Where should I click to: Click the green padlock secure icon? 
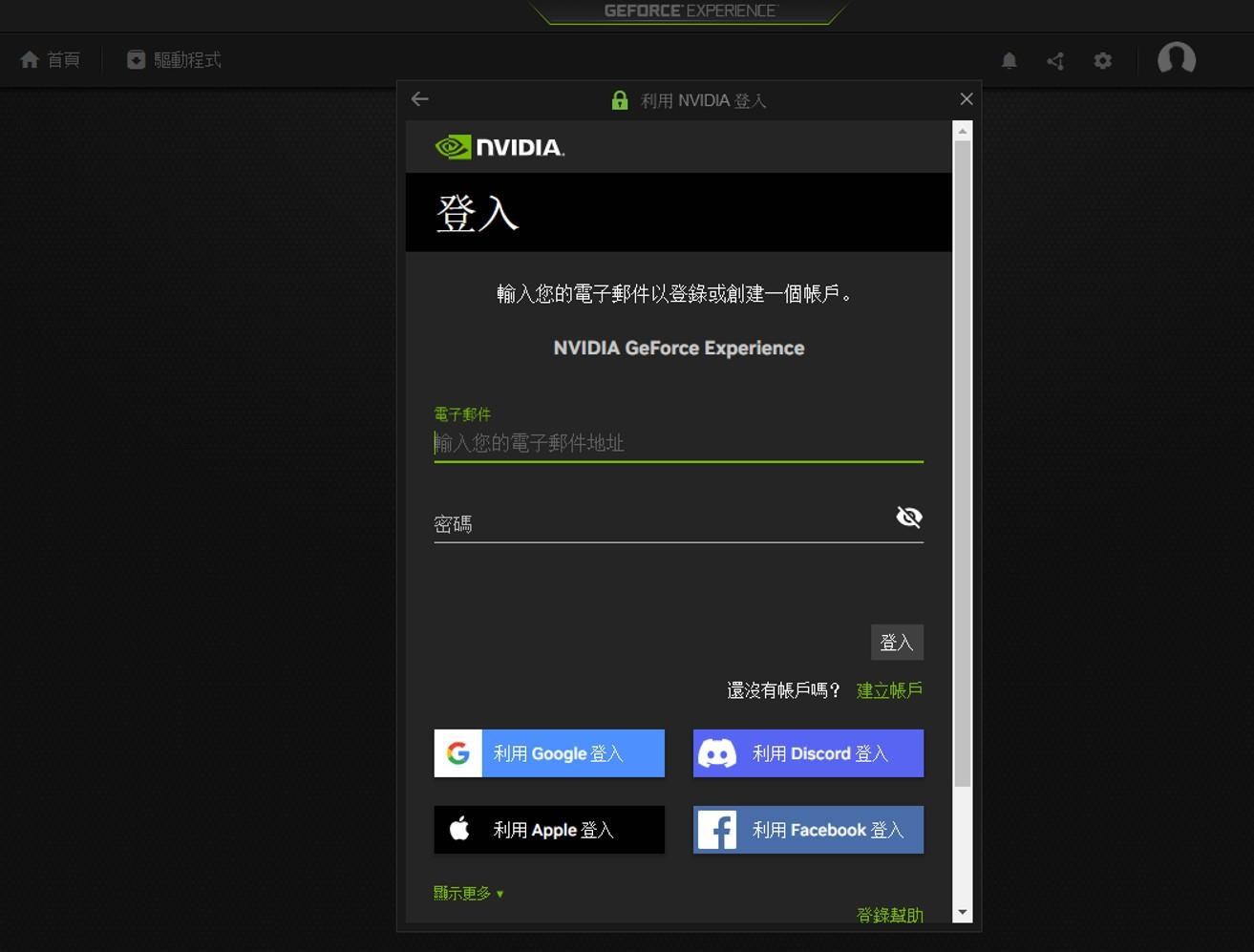click(620, 100)
